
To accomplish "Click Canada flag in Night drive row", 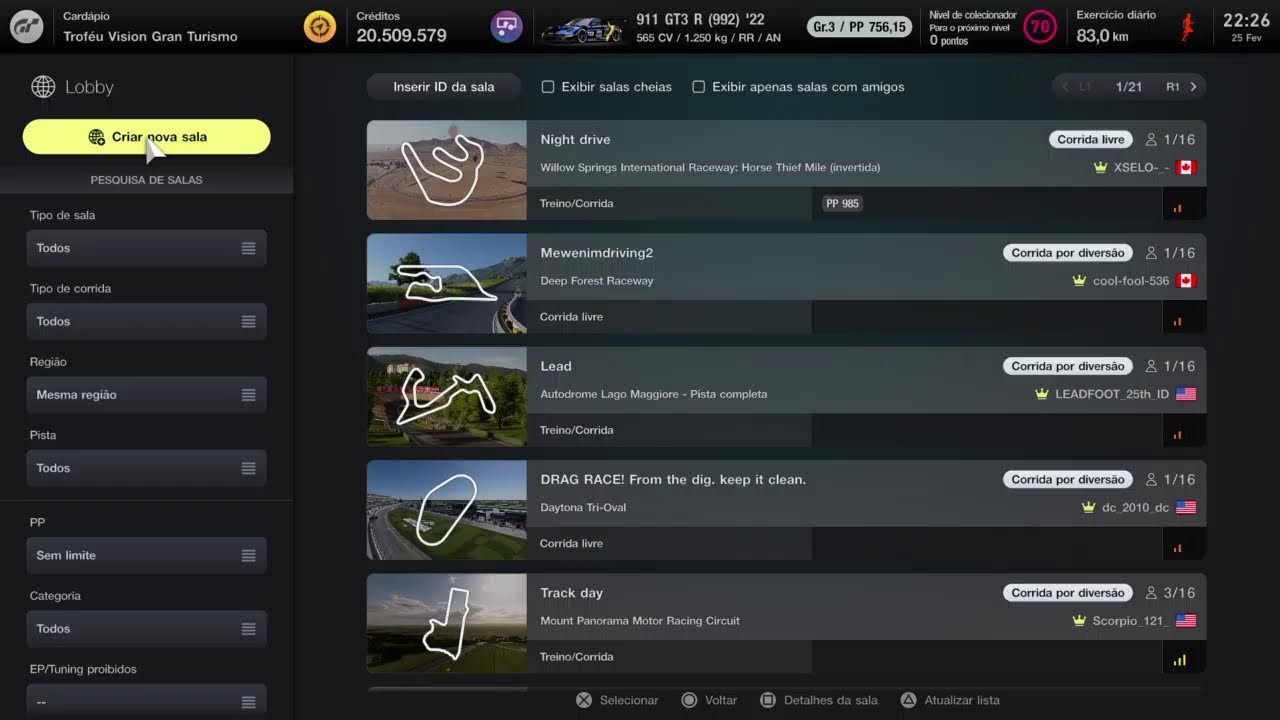I will 1186,168.
